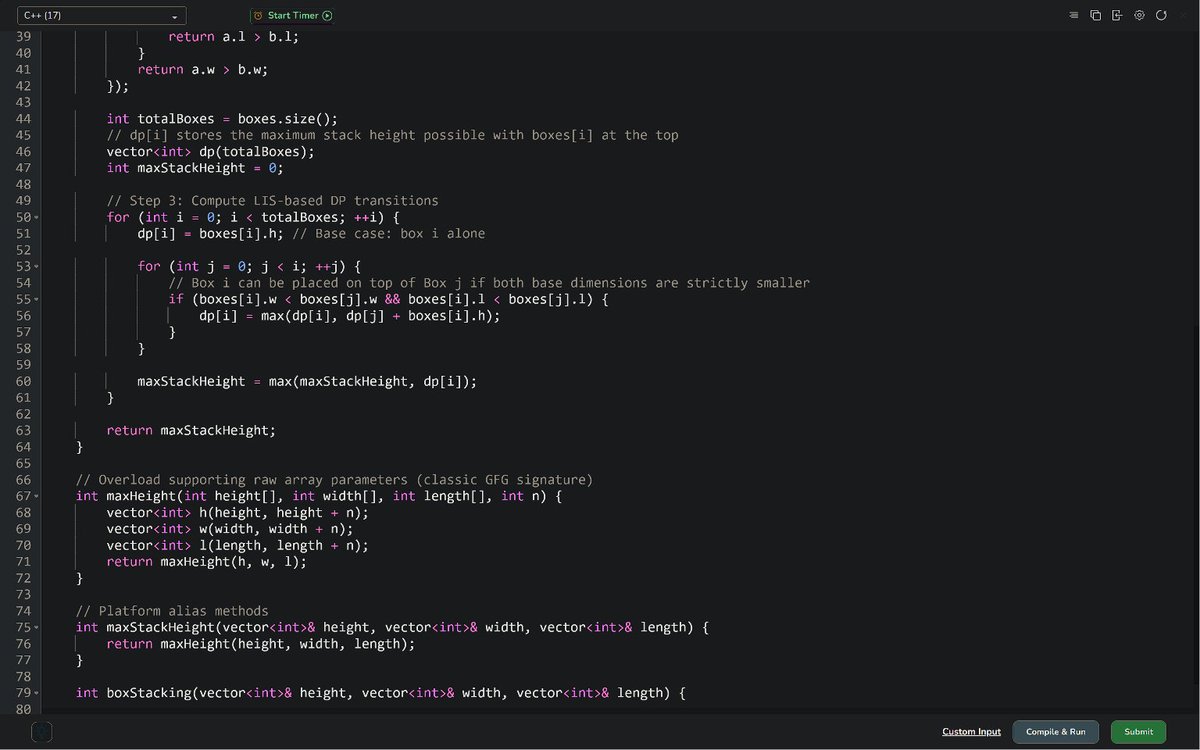Open the C++ (17) language dropdown

coord(101,16)
